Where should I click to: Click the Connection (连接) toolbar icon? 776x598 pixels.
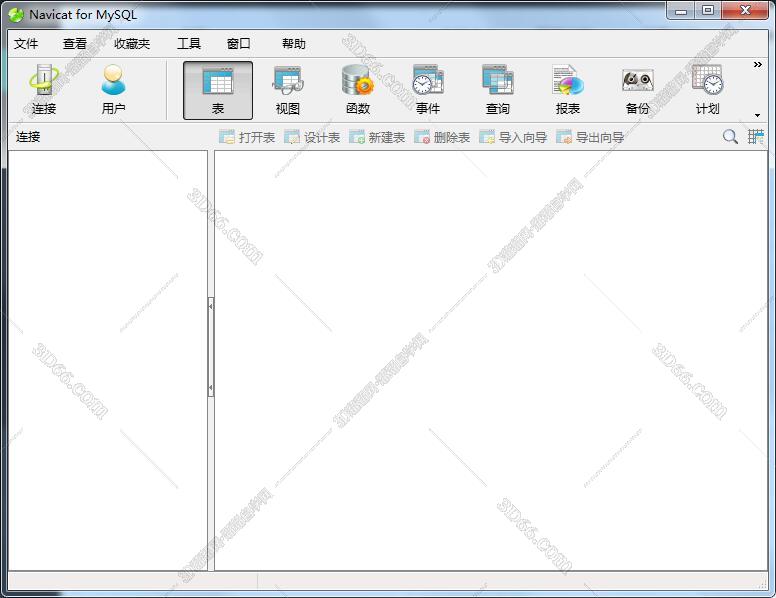point(43,90)
